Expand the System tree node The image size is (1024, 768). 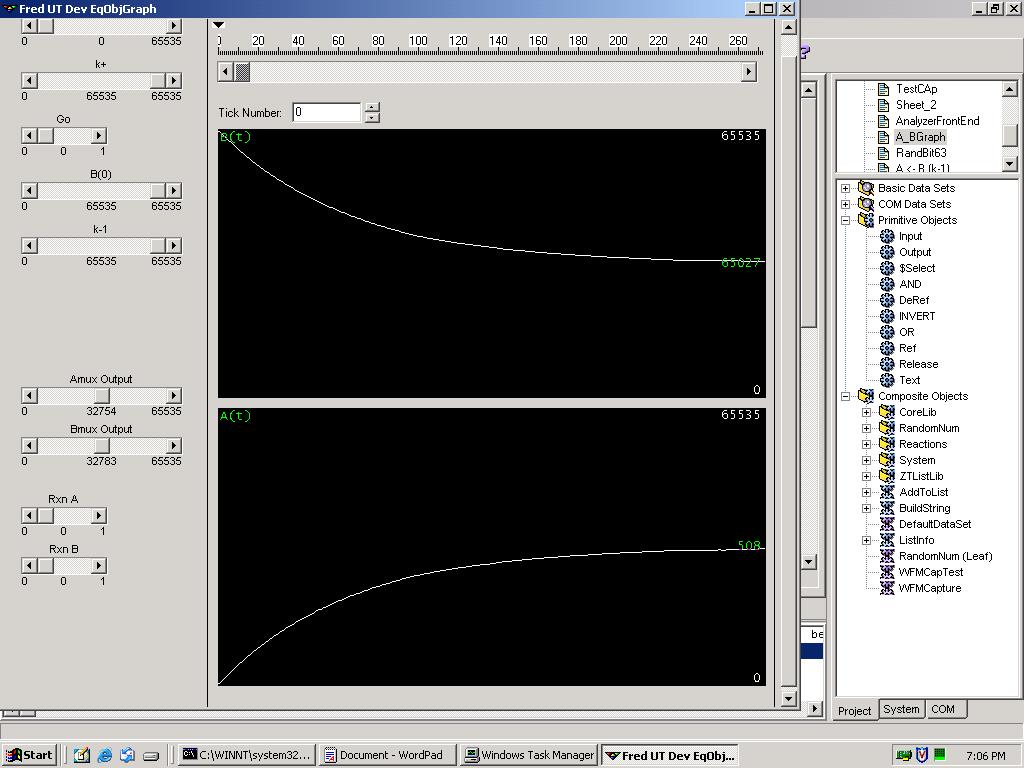pyautogui.click(x=867, y=460)
